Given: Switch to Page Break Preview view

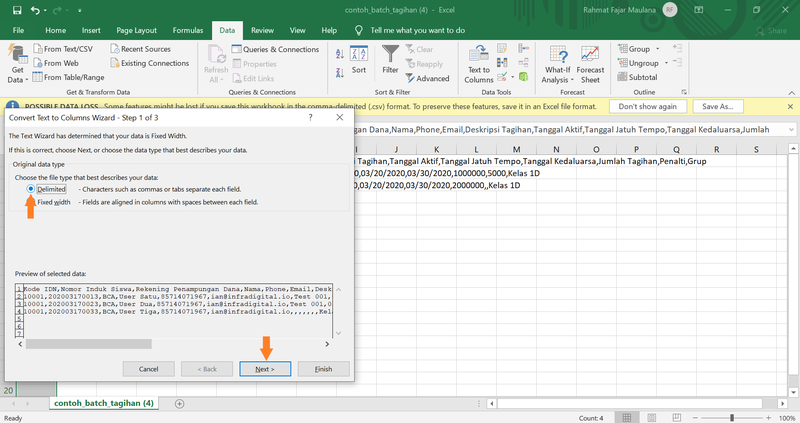Looking at the screenshot, I should (676, 418).
